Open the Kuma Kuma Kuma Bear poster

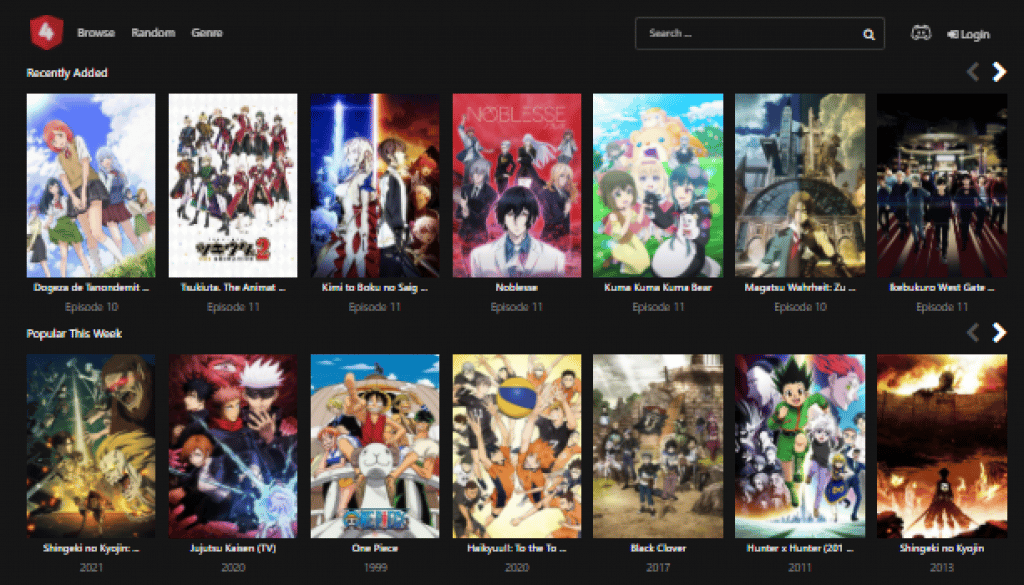coord(658,185)
